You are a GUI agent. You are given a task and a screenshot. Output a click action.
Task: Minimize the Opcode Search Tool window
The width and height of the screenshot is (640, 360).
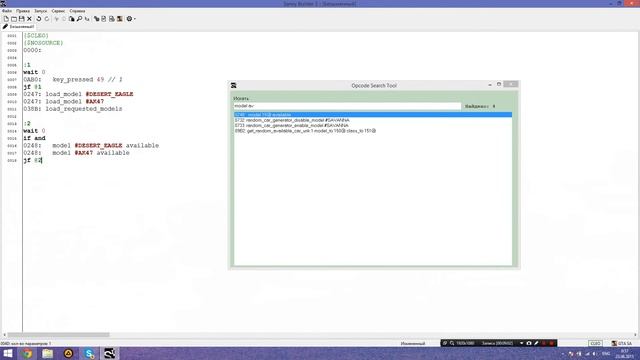490,84
